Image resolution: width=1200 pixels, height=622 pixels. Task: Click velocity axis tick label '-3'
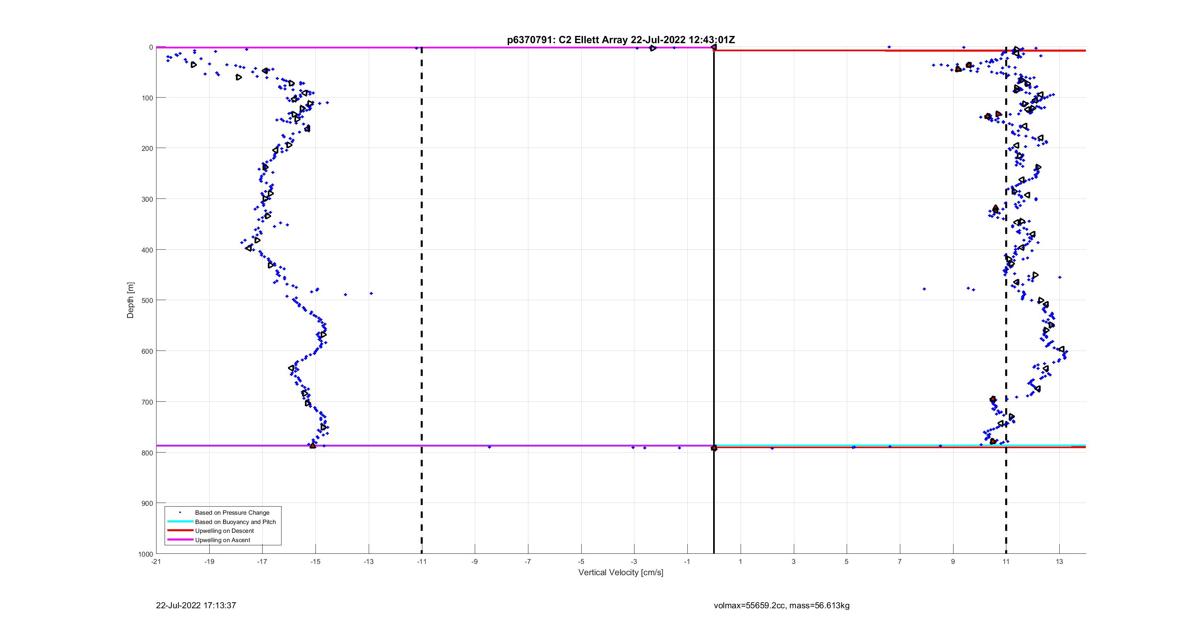[634, 562]
